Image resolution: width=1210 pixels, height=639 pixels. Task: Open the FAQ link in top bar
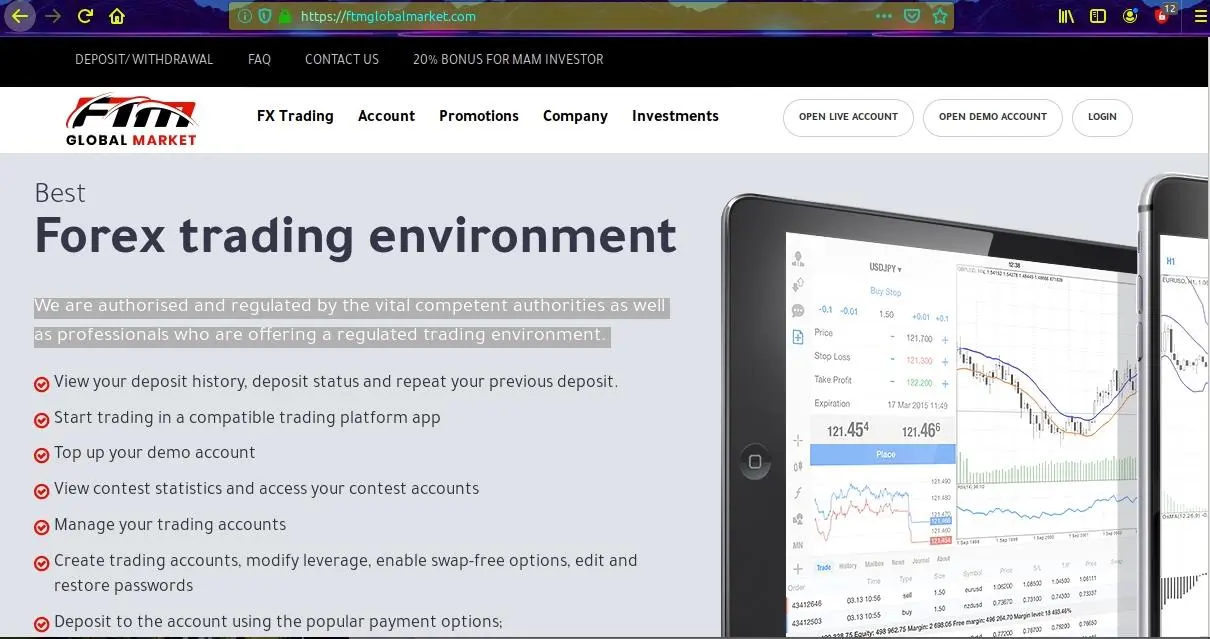coord(259,59)
